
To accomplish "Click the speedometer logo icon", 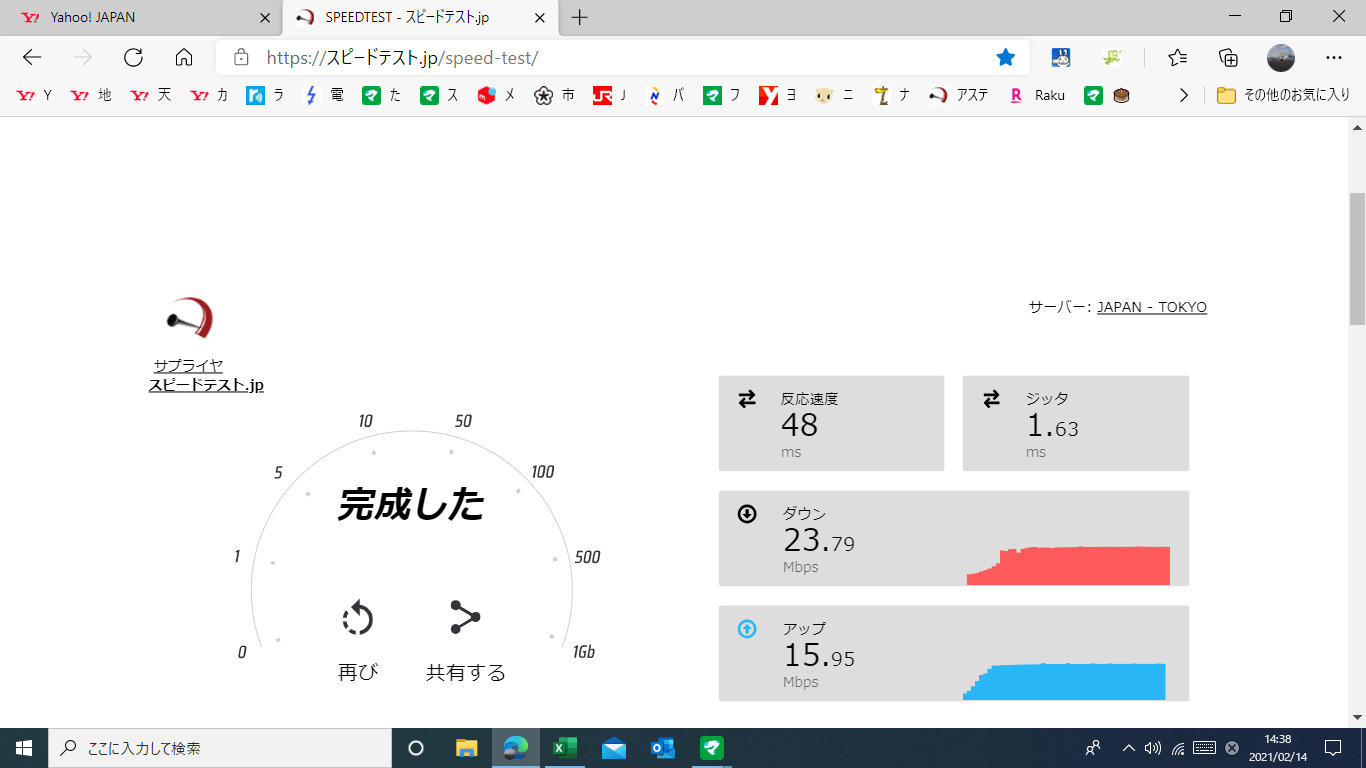I will (x=190, y=318).
